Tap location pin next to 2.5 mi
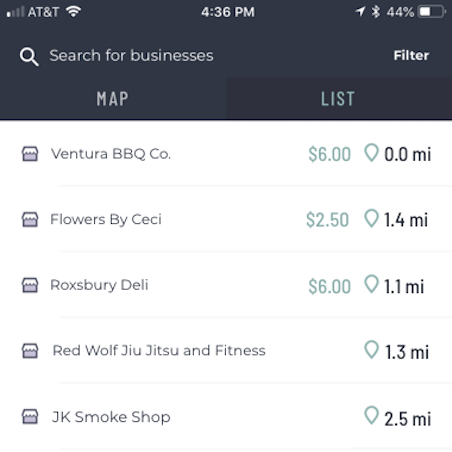Image resolution: width=452 pixels, height=452 pixels. point(371,415)
